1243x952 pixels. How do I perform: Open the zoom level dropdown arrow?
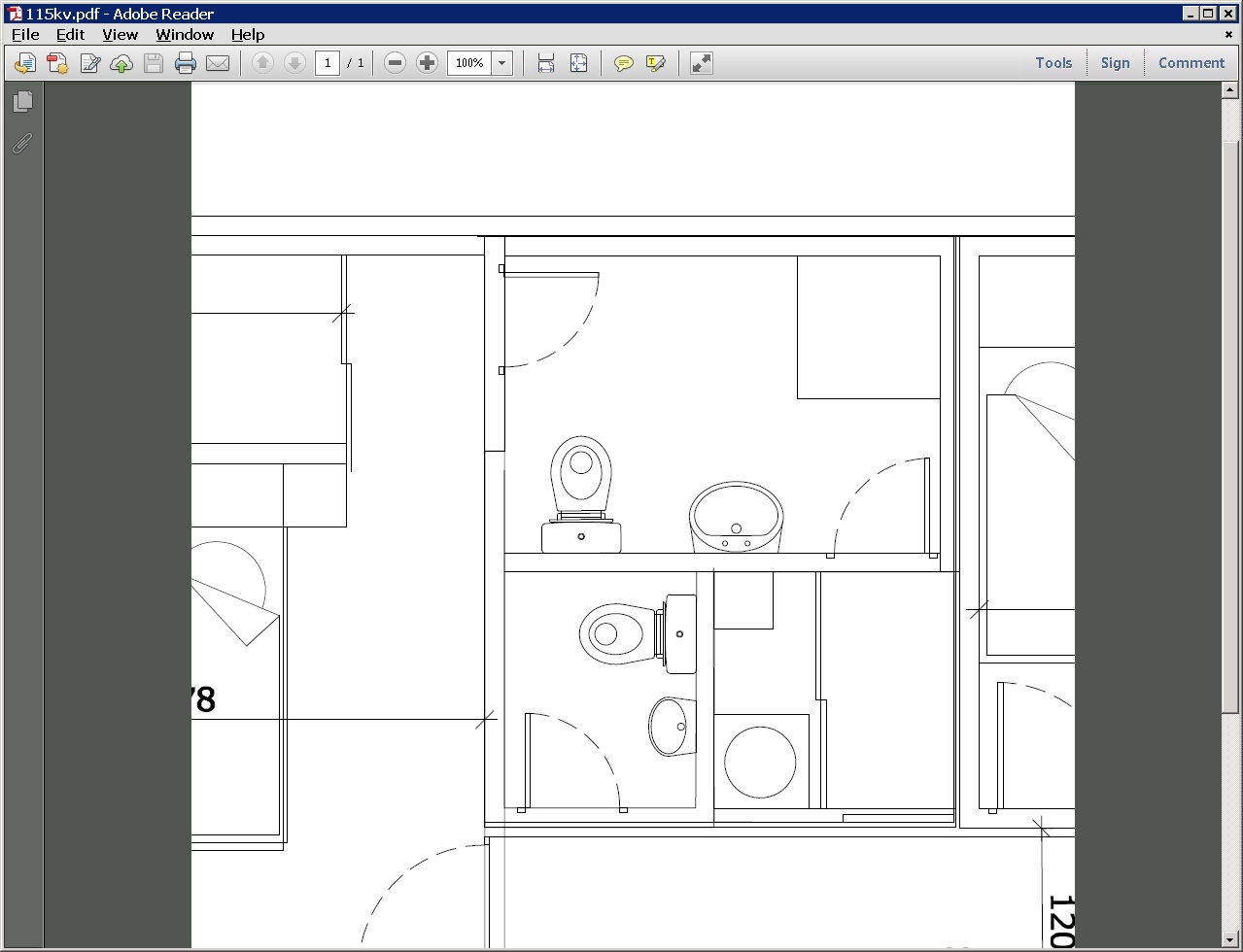coord(502,63)
